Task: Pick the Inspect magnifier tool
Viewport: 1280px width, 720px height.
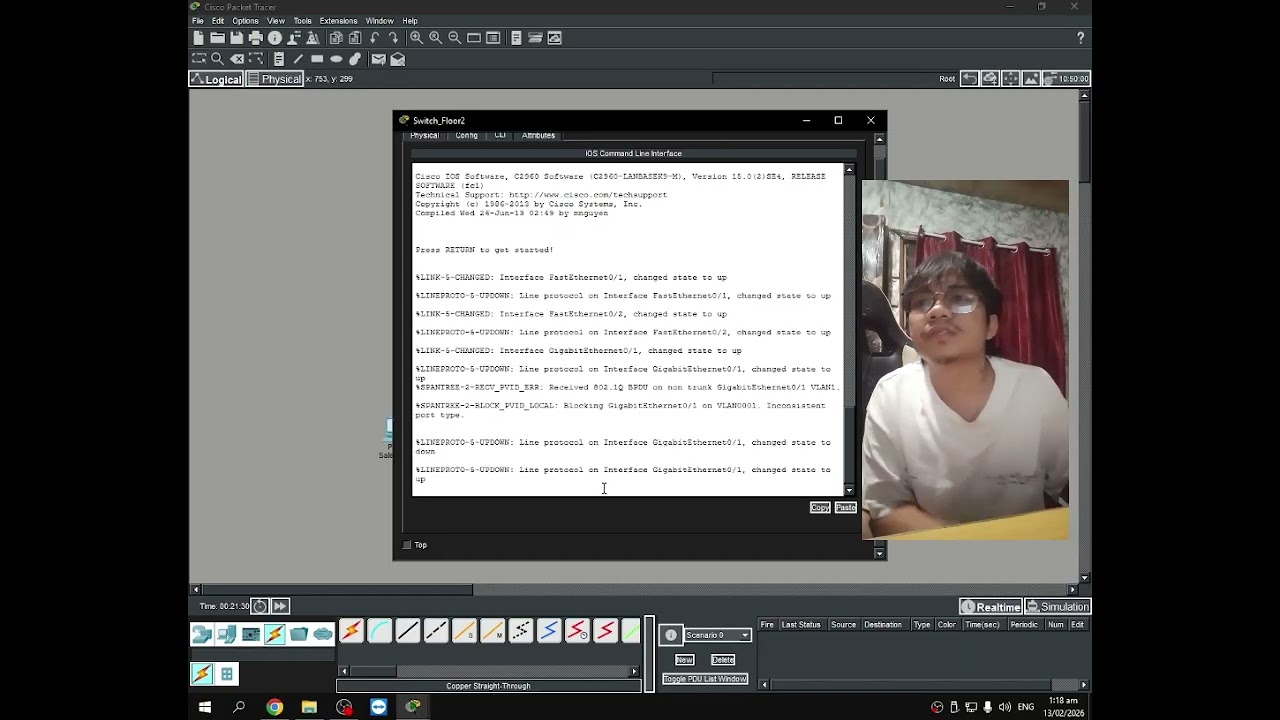Action: point(217,59)
